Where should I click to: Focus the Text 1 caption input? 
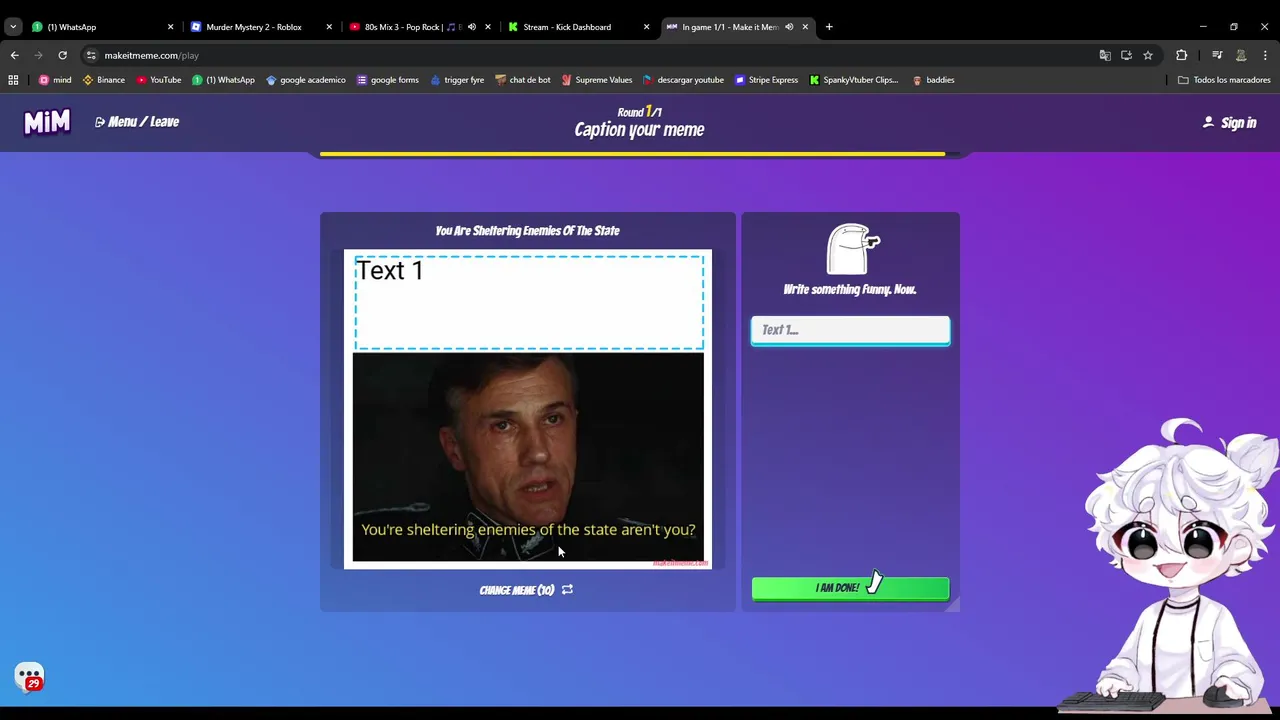click(x=850, y=330)
